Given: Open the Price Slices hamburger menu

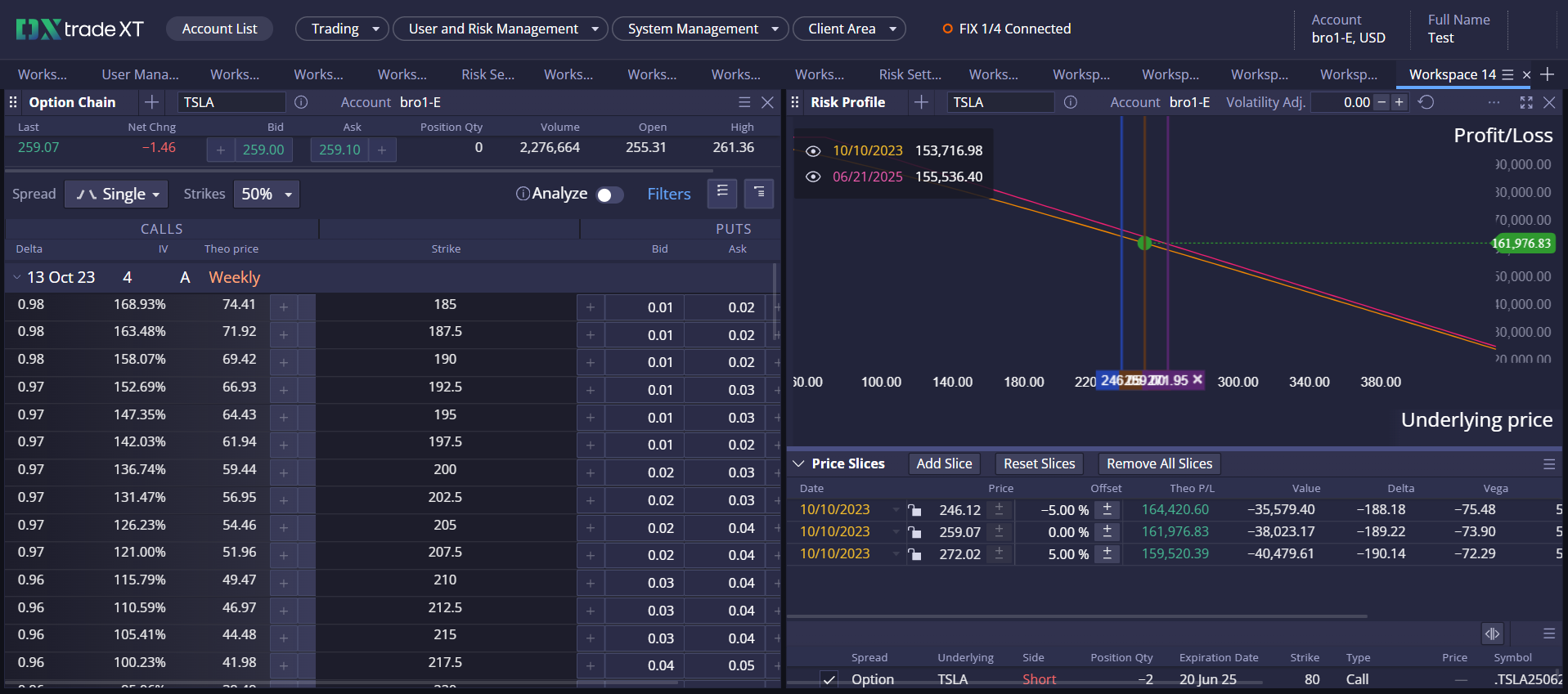Looking at the screenshot, I should 1548,464.
